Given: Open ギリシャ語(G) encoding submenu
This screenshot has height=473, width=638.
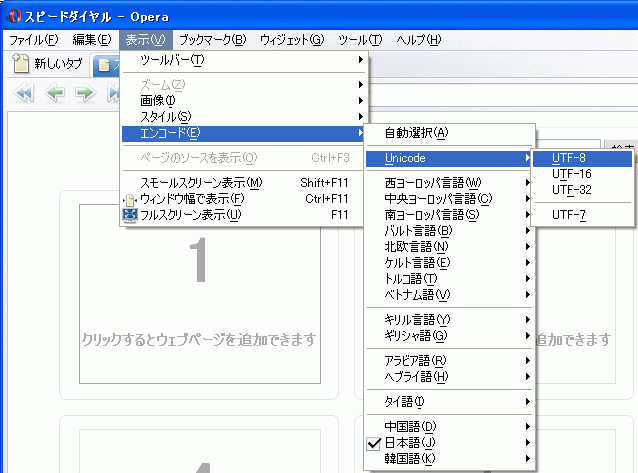Looking at the screenshot, I should [x=449, y=336].
